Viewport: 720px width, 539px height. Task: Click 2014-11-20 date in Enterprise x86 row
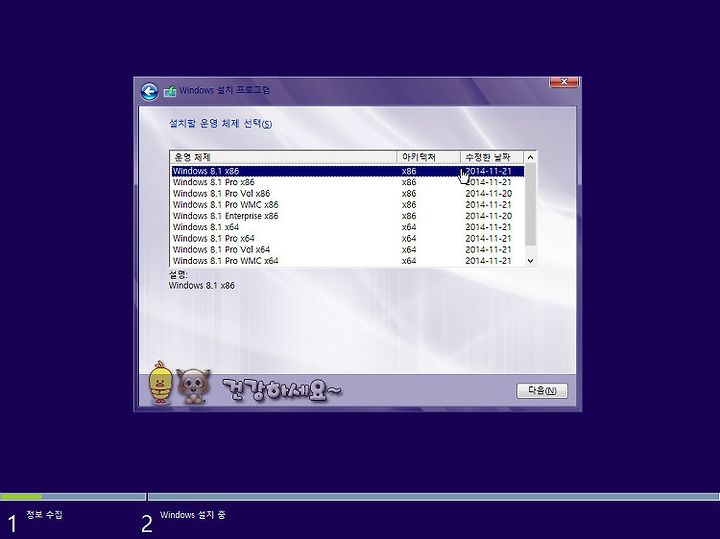tap(489, 216)
